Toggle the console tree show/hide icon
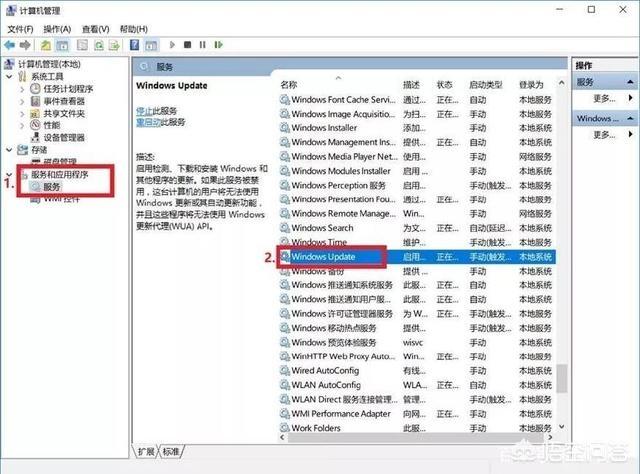The width and height of the screenshot is (640, 474). (62, 45)
